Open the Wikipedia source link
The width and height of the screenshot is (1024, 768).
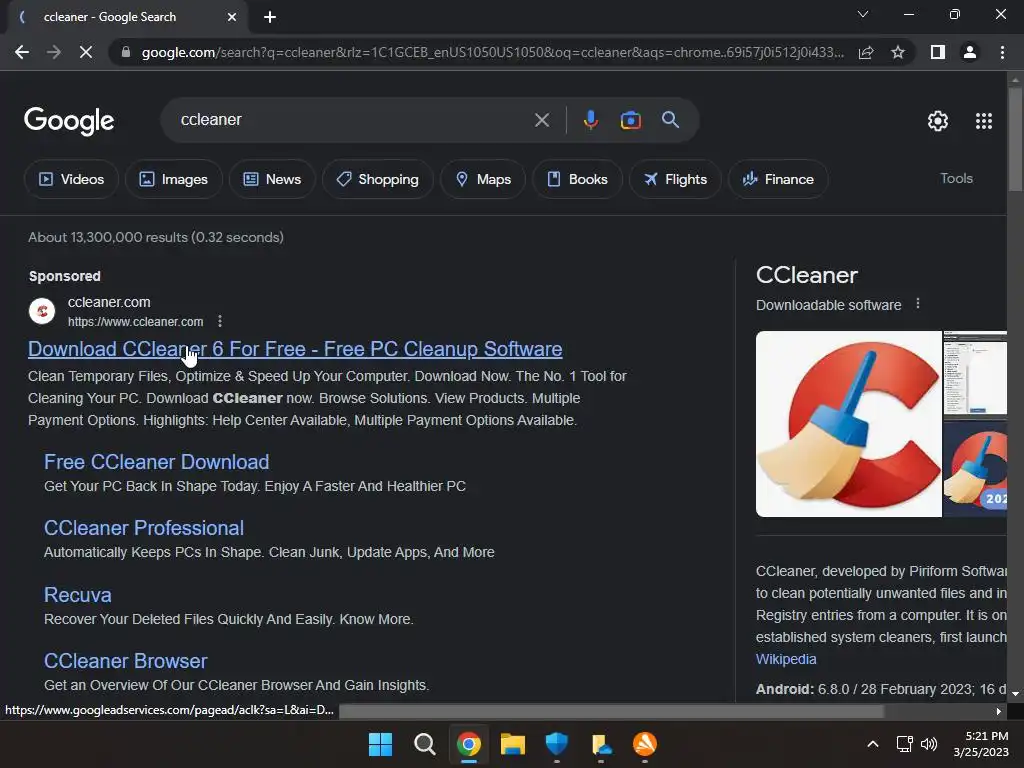[x=786, y=659]
